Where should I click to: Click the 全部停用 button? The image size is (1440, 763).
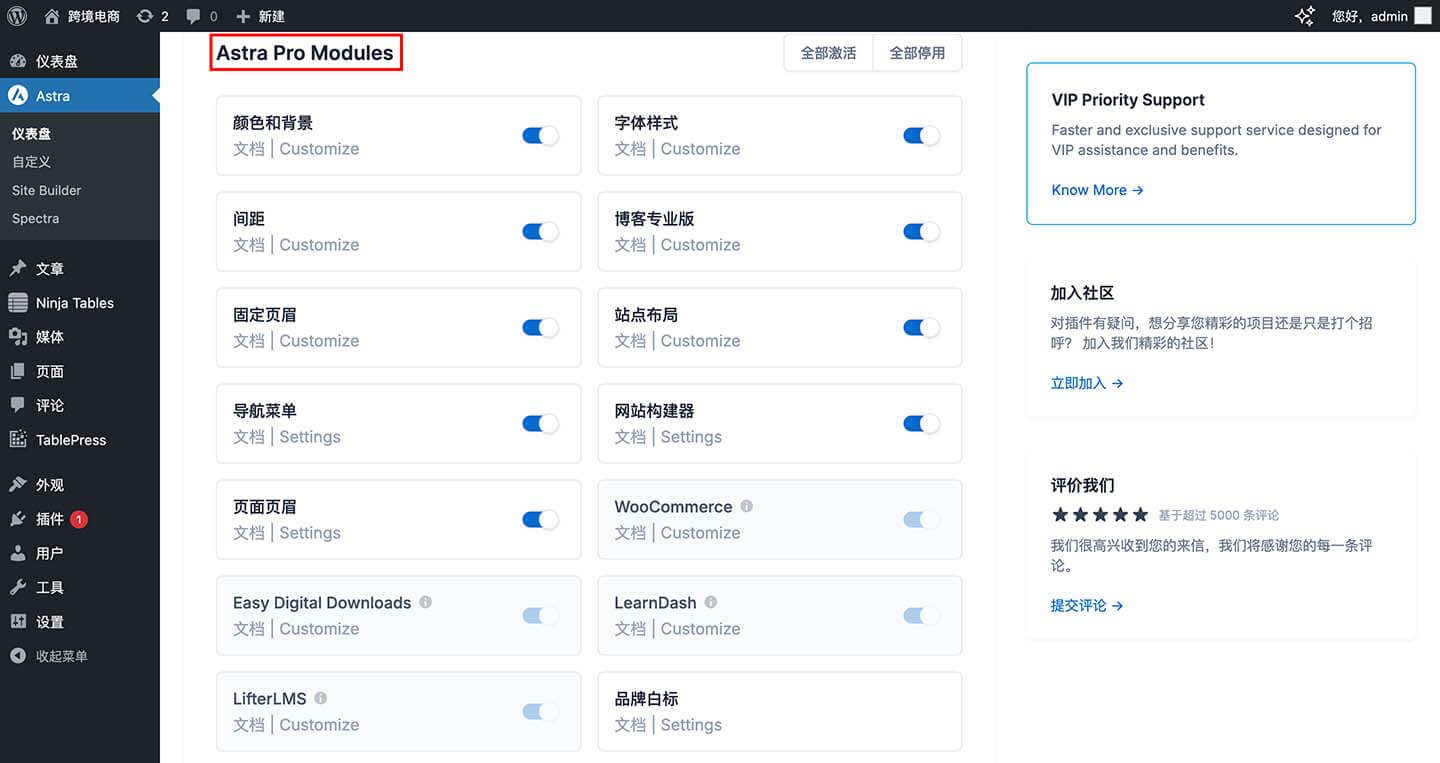(917, 53)
